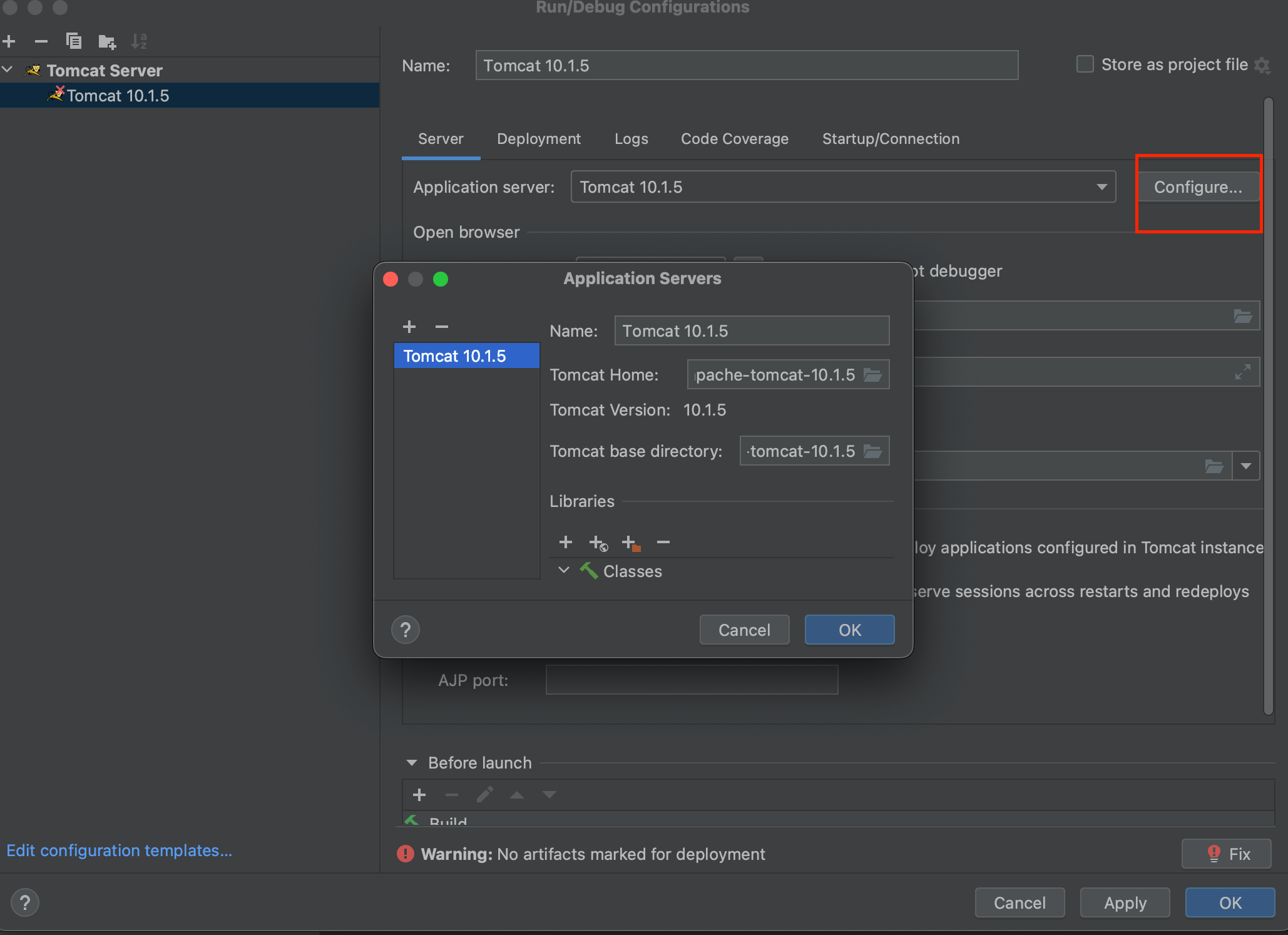Remove selected run configuration with minus icon
Image resolution: width=1288 pixels, height=935 pixels.
[x=41, y=41]
